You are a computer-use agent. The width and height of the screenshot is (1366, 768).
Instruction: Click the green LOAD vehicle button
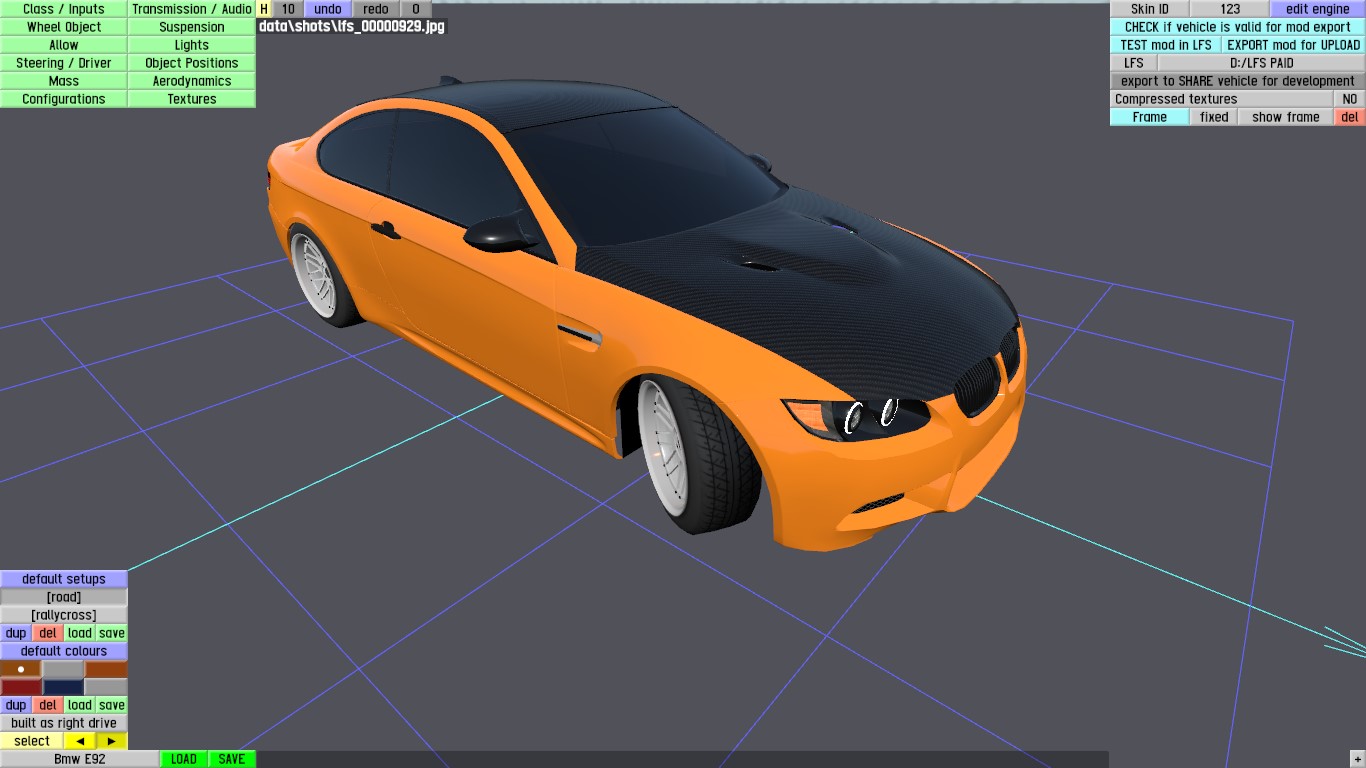184,759
